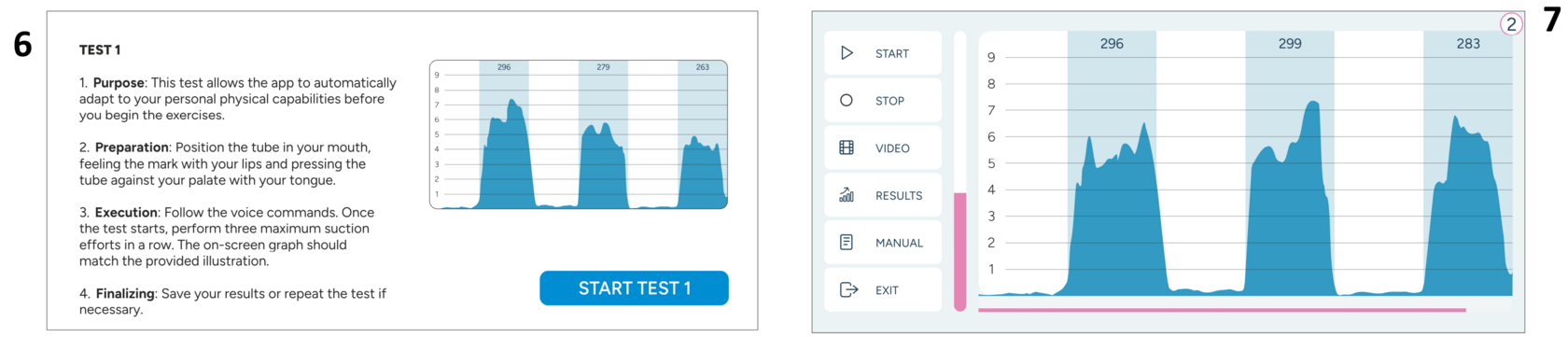Image resolution: width=1568 pixels, height=337 pixels.
Task: Open the MANUAL document icon
Action: (x=847, y=243)
